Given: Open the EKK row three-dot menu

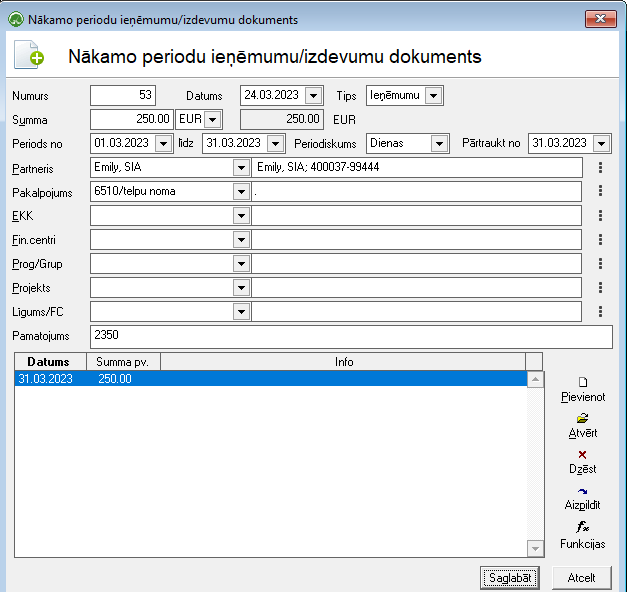Looking at the screenshot, I should coord(600,215).
